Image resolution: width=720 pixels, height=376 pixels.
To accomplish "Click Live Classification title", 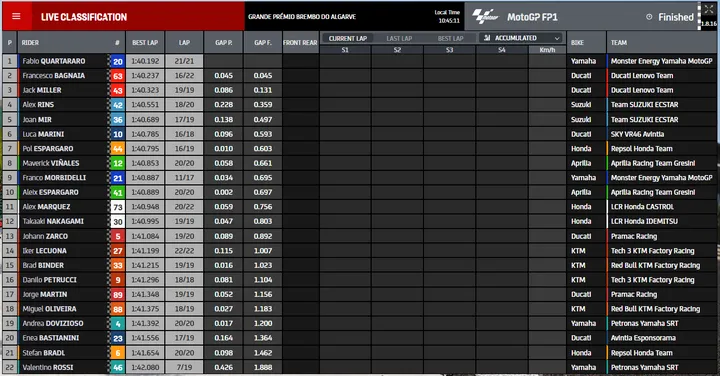I will pyautogui.click(x=84, y=17).
